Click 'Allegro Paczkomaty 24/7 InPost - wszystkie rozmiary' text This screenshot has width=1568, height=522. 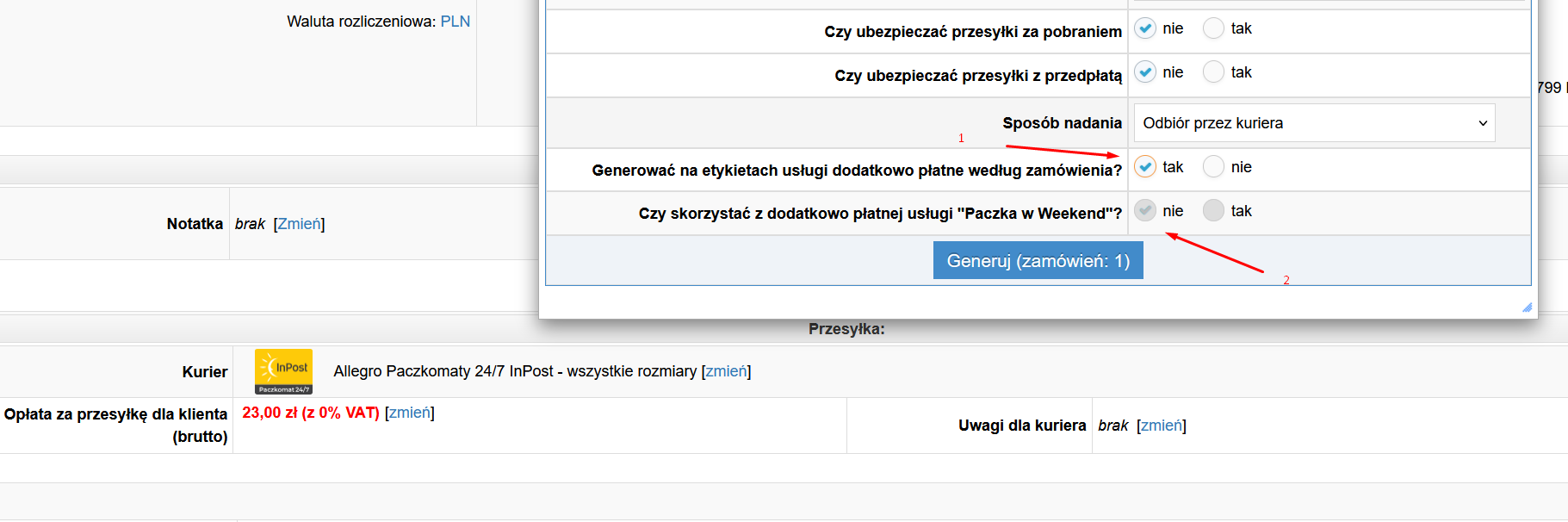click(x=515, y=371)
